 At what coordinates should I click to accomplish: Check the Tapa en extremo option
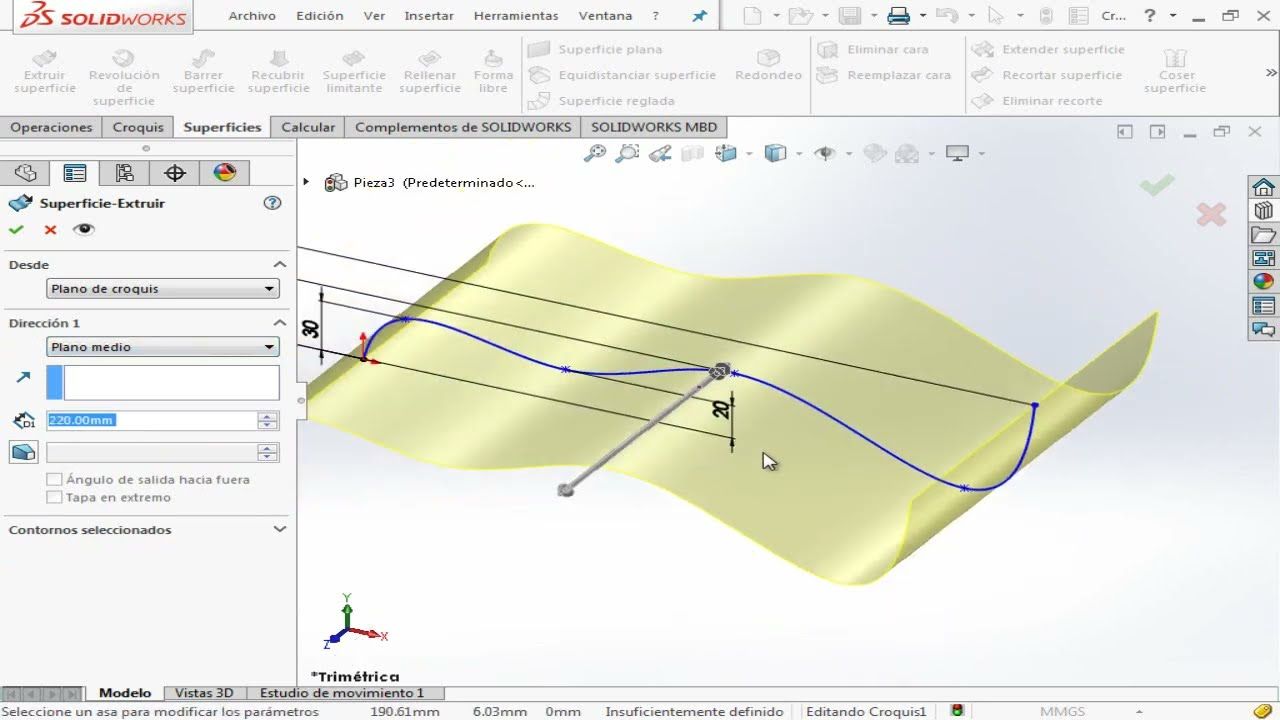coord(55,496)
